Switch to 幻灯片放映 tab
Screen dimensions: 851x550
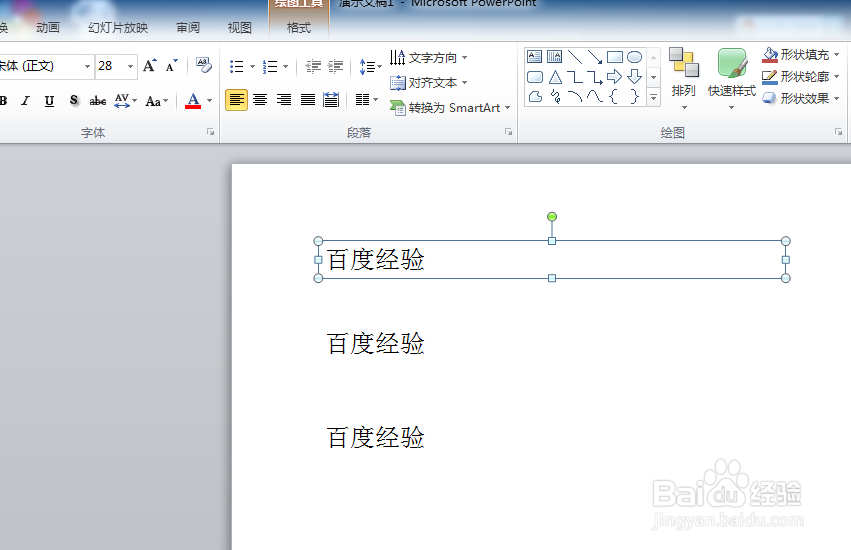[x=118, y=28]
